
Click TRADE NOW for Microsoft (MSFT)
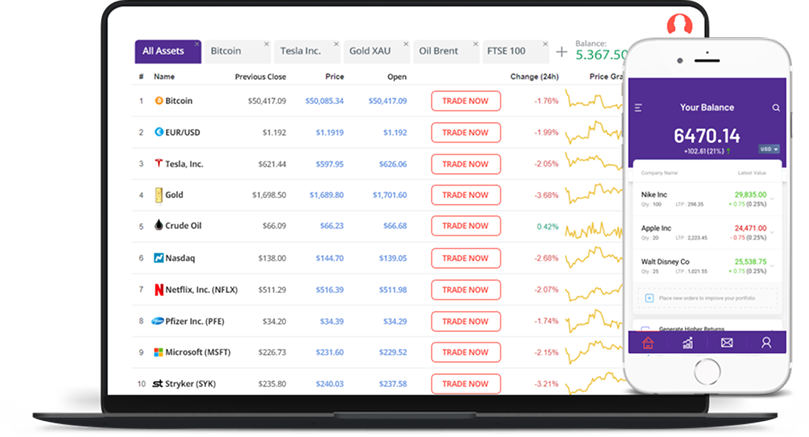[x=466, y=352]
